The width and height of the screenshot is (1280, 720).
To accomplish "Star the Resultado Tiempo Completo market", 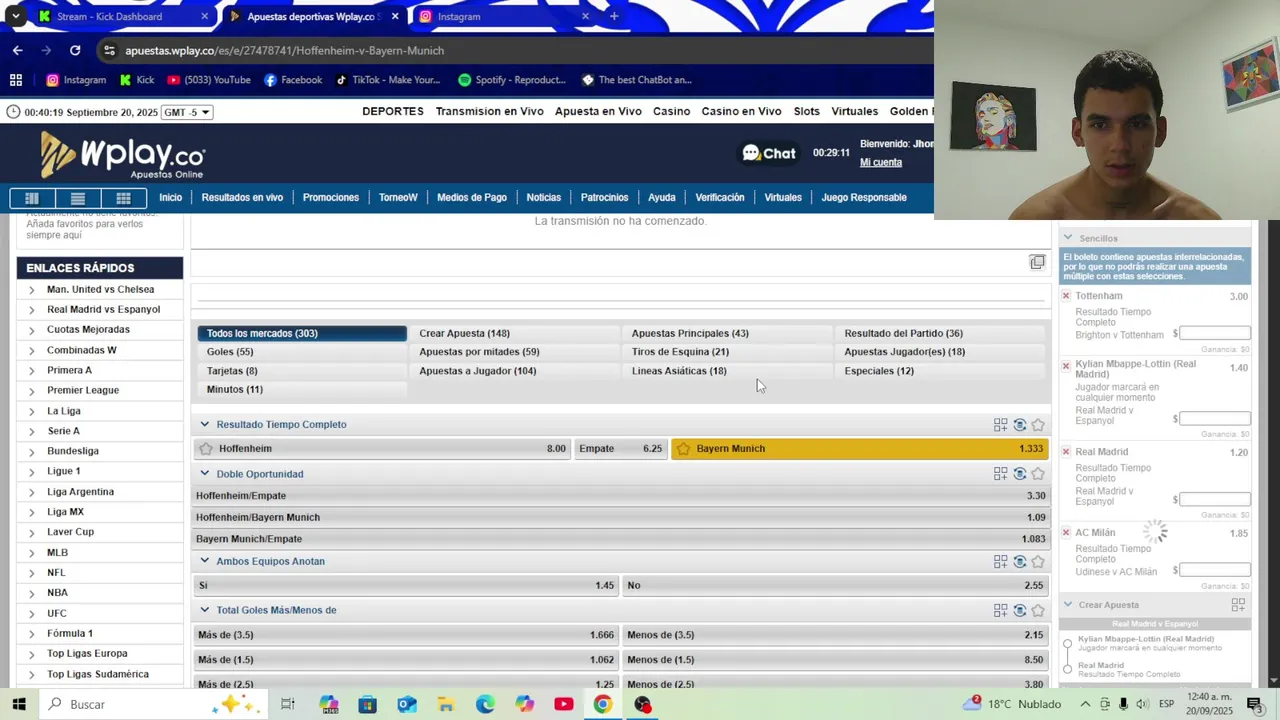I will point(1038,425).
